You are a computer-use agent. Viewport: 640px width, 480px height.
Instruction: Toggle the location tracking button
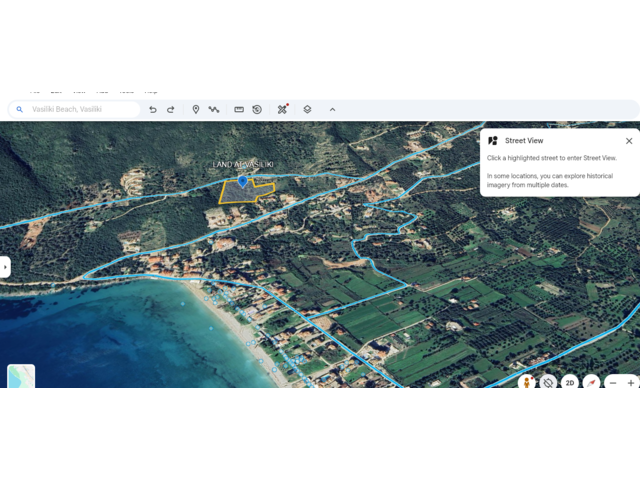[x=548, y=382]
